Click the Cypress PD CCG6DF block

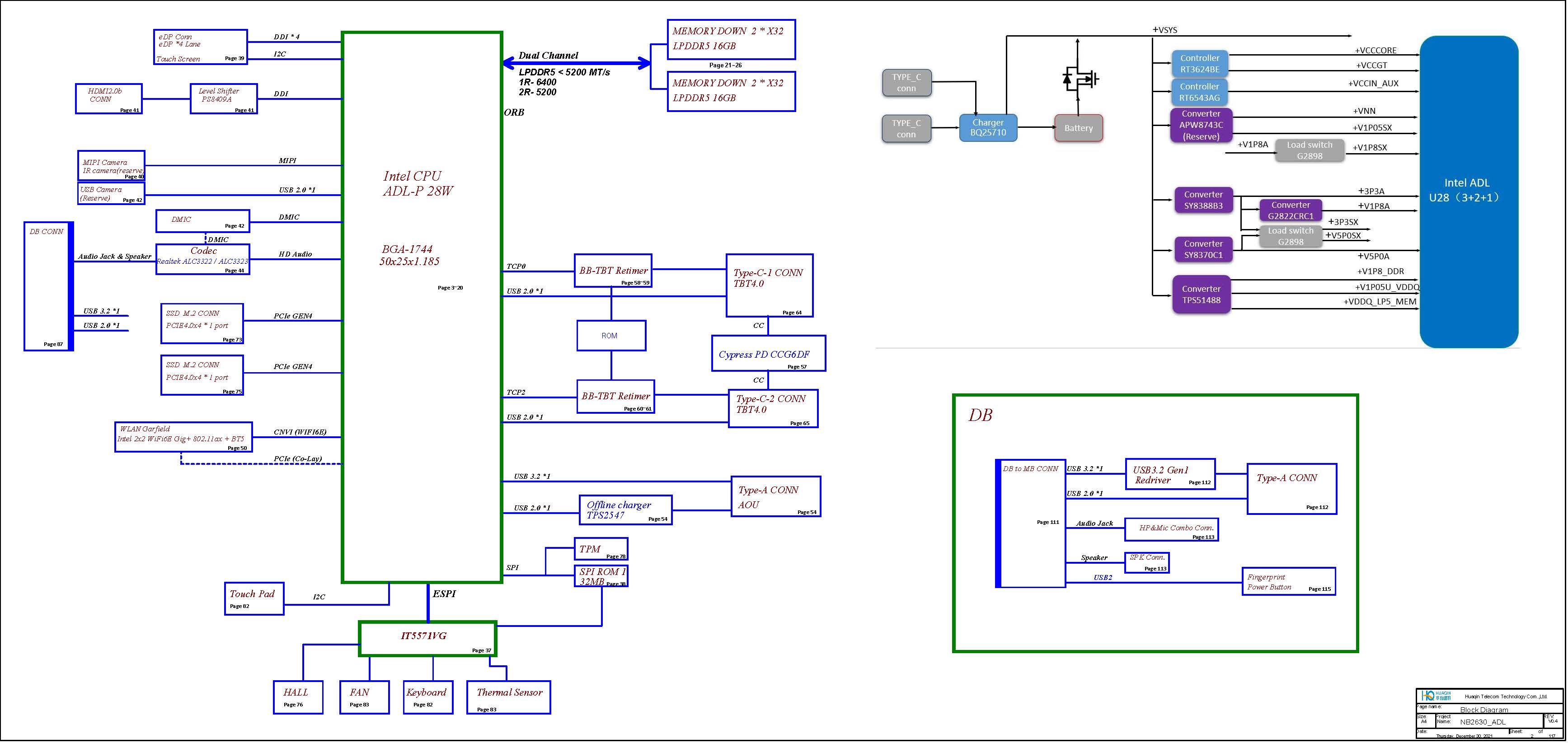tap(768, 354)
